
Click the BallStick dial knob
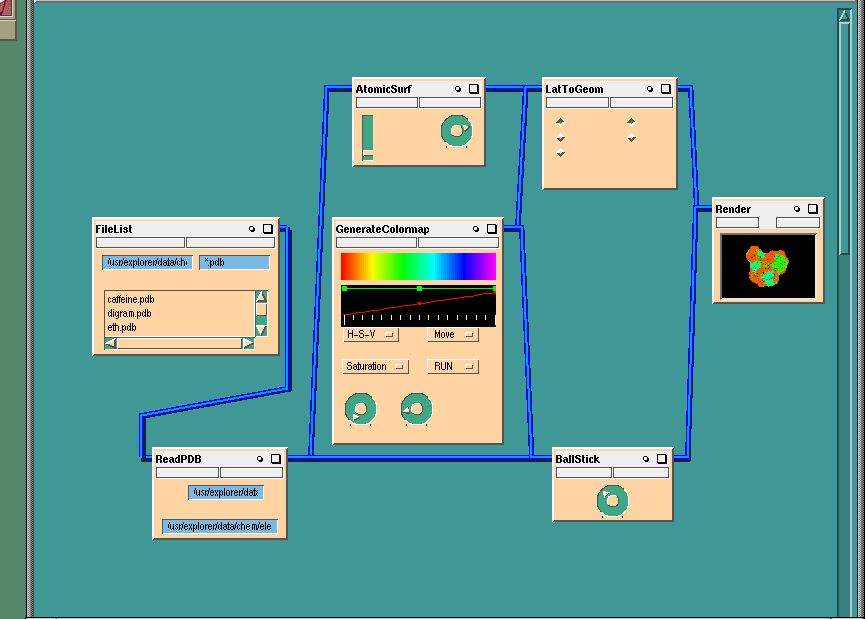tap(612, 500)
